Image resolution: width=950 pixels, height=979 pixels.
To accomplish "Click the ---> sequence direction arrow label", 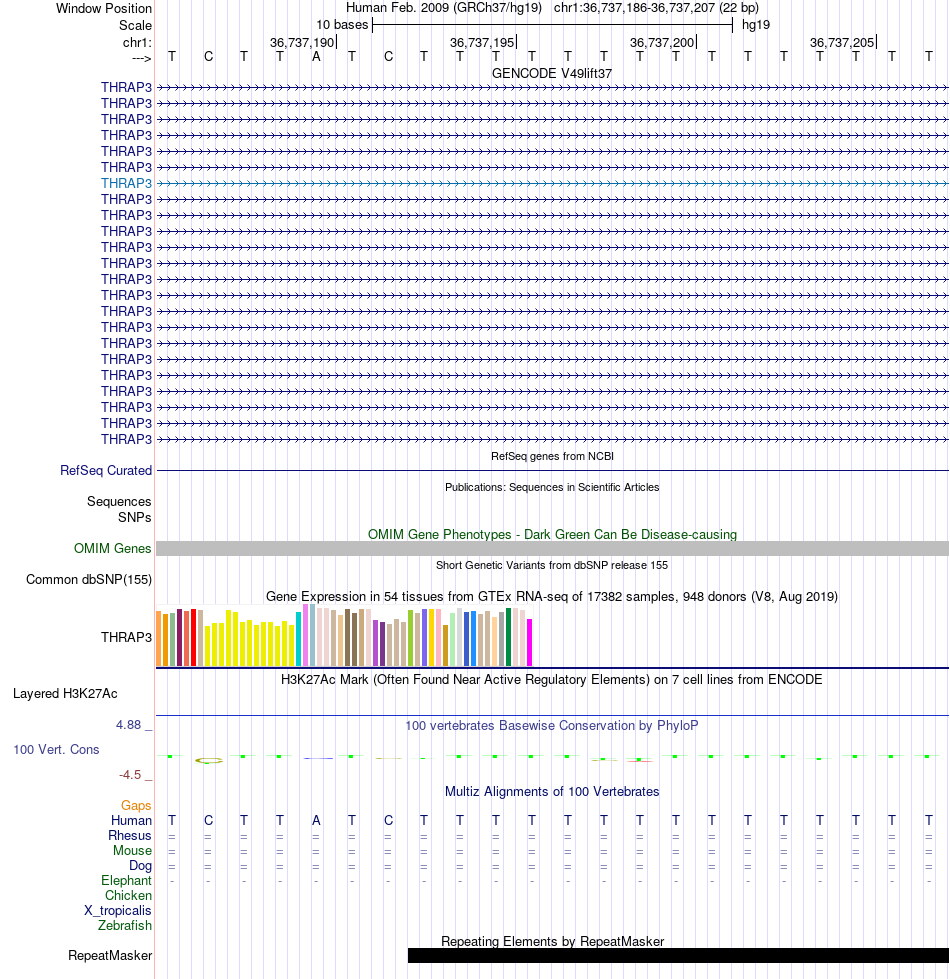I will (x=142, y=58).
